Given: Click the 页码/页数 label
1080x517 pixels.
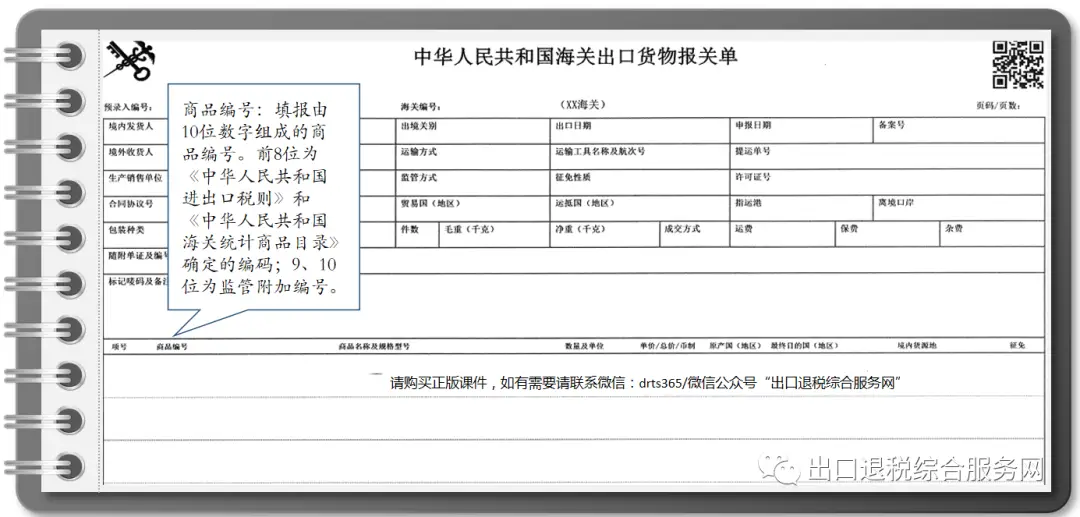Looking at the screenshot, I should 998,106.
